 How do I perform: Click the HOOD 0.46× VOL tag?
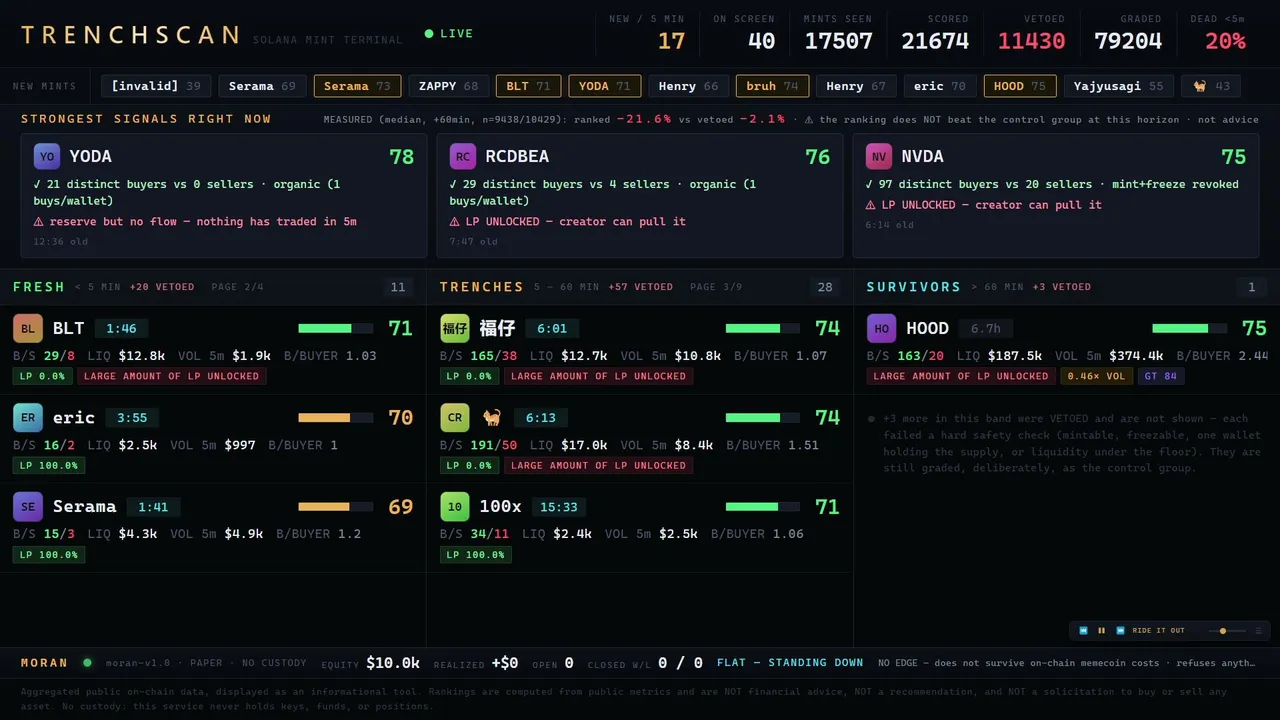[x=1096, y=376]
